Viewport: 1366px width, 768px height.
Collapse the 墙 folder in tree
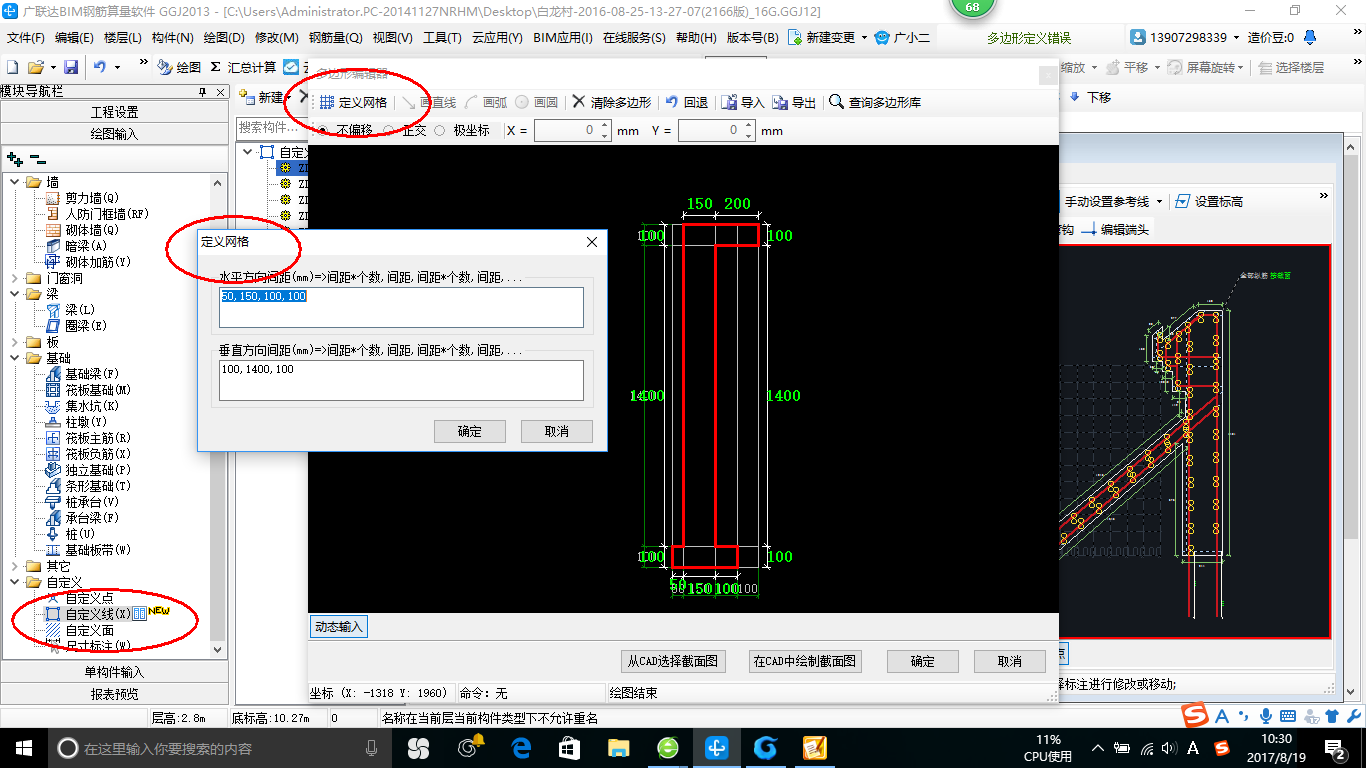[14, 182]
